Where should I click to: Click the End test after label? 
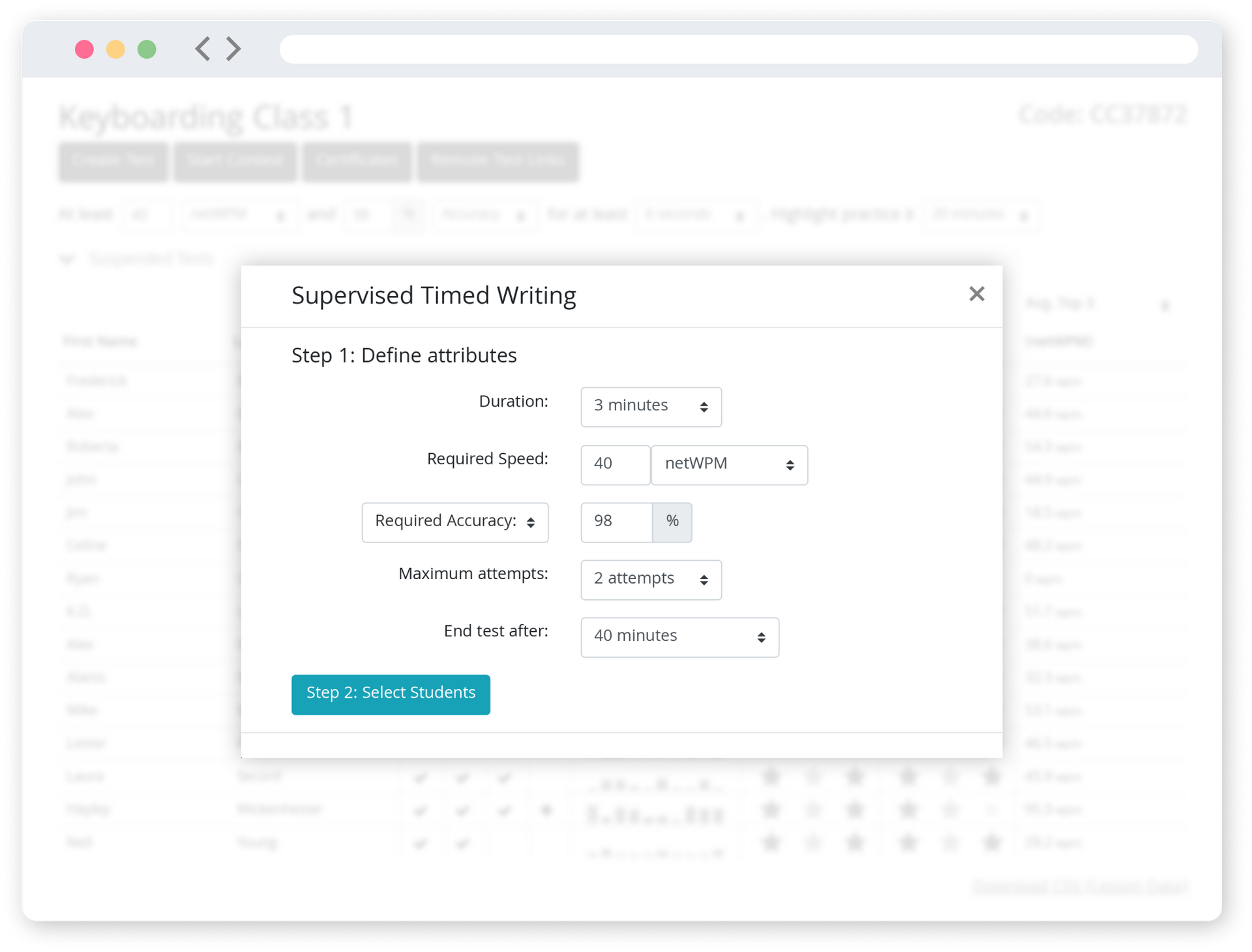point(496,631)
